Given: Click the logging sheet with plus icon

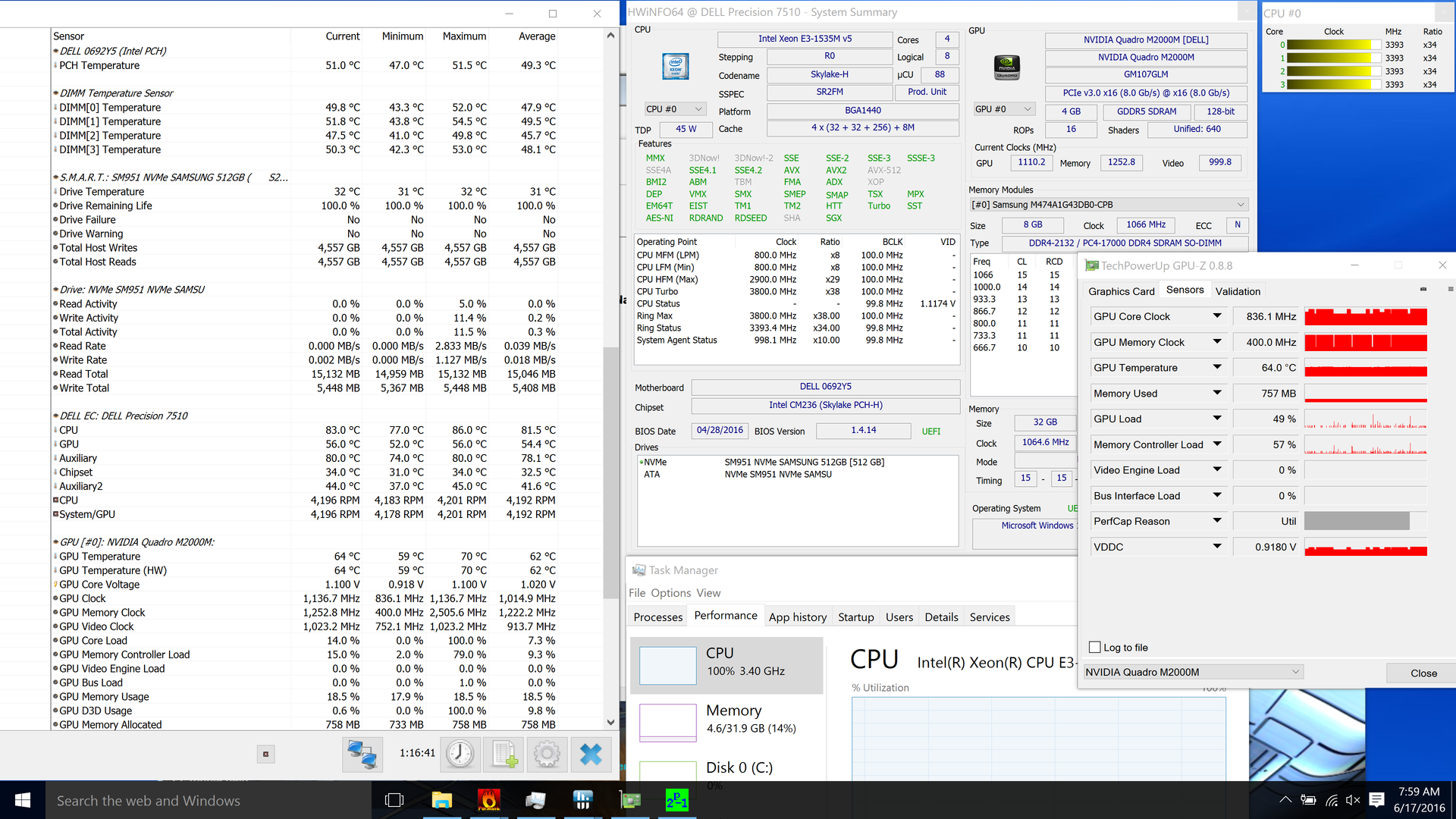Looking at the screenshot, I should (x=504, y=754).
